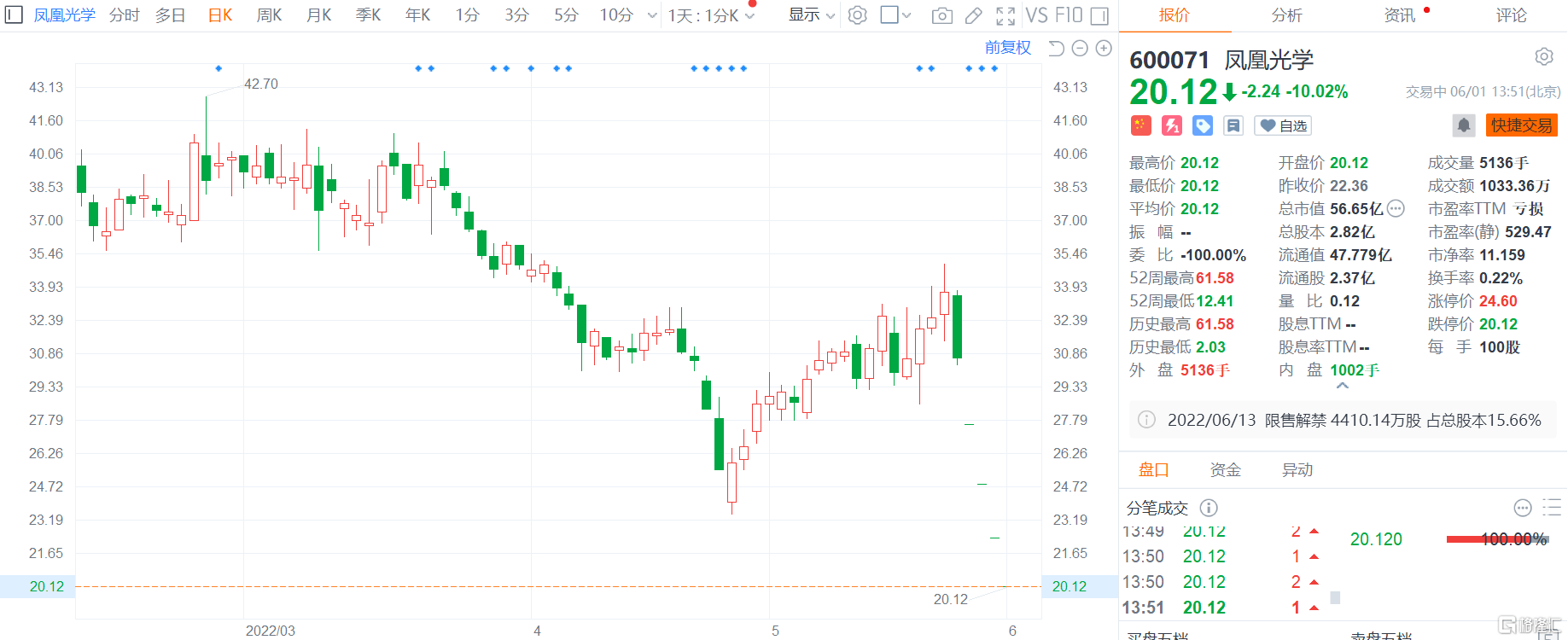1568x640 pixels.
Task: Select 周K weekly candlestick
Action: [x=270, y=15]
